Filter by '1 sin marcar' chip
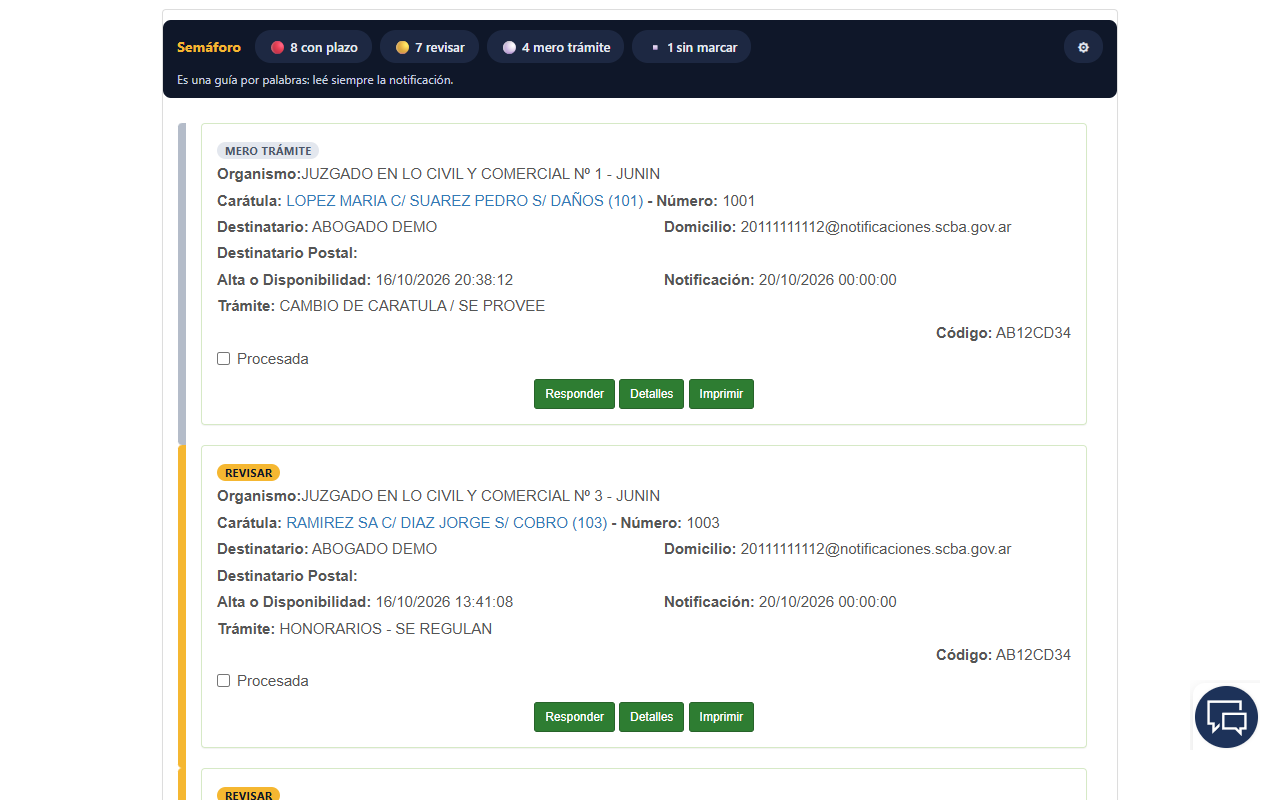Image resolution: width=1280 pixels, height=800 pixels. coord(691,47)
